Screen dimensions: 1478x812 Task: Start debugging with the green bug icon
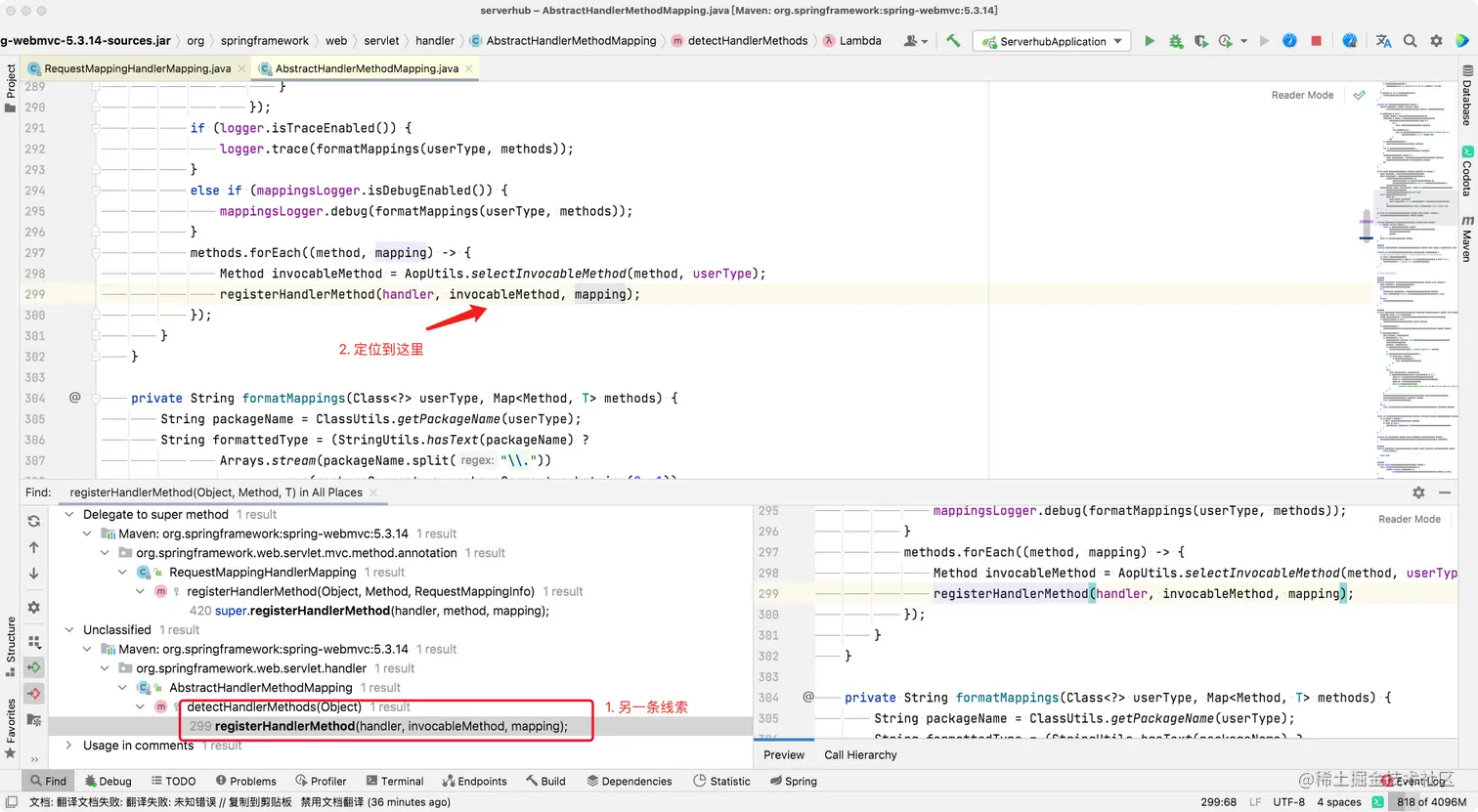(x=1176, y=41)
